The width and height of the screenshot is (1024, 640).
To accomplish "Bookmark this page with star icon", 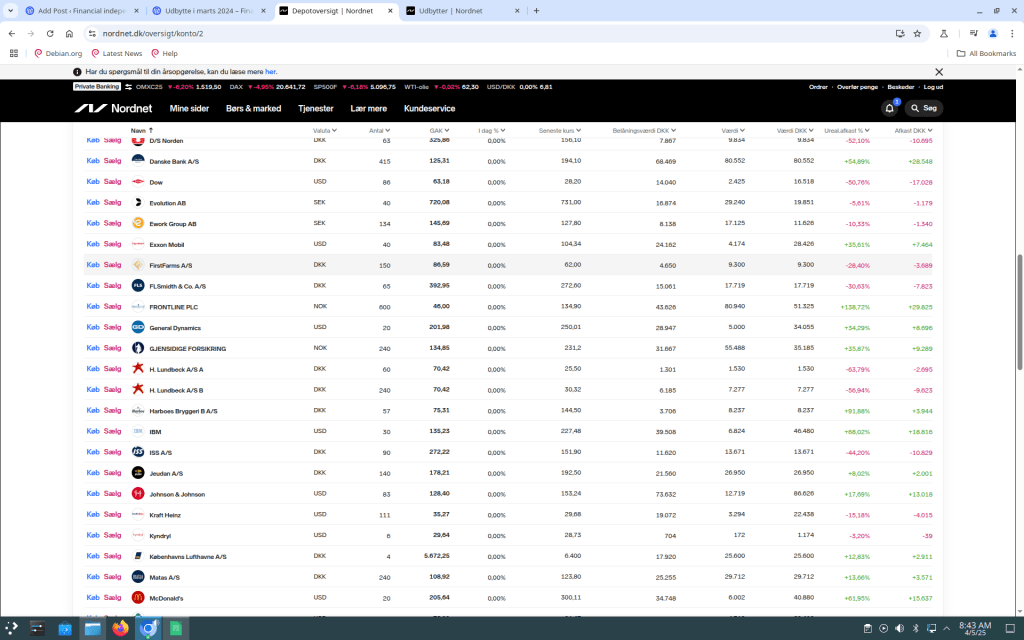I will tap(917, 33).
